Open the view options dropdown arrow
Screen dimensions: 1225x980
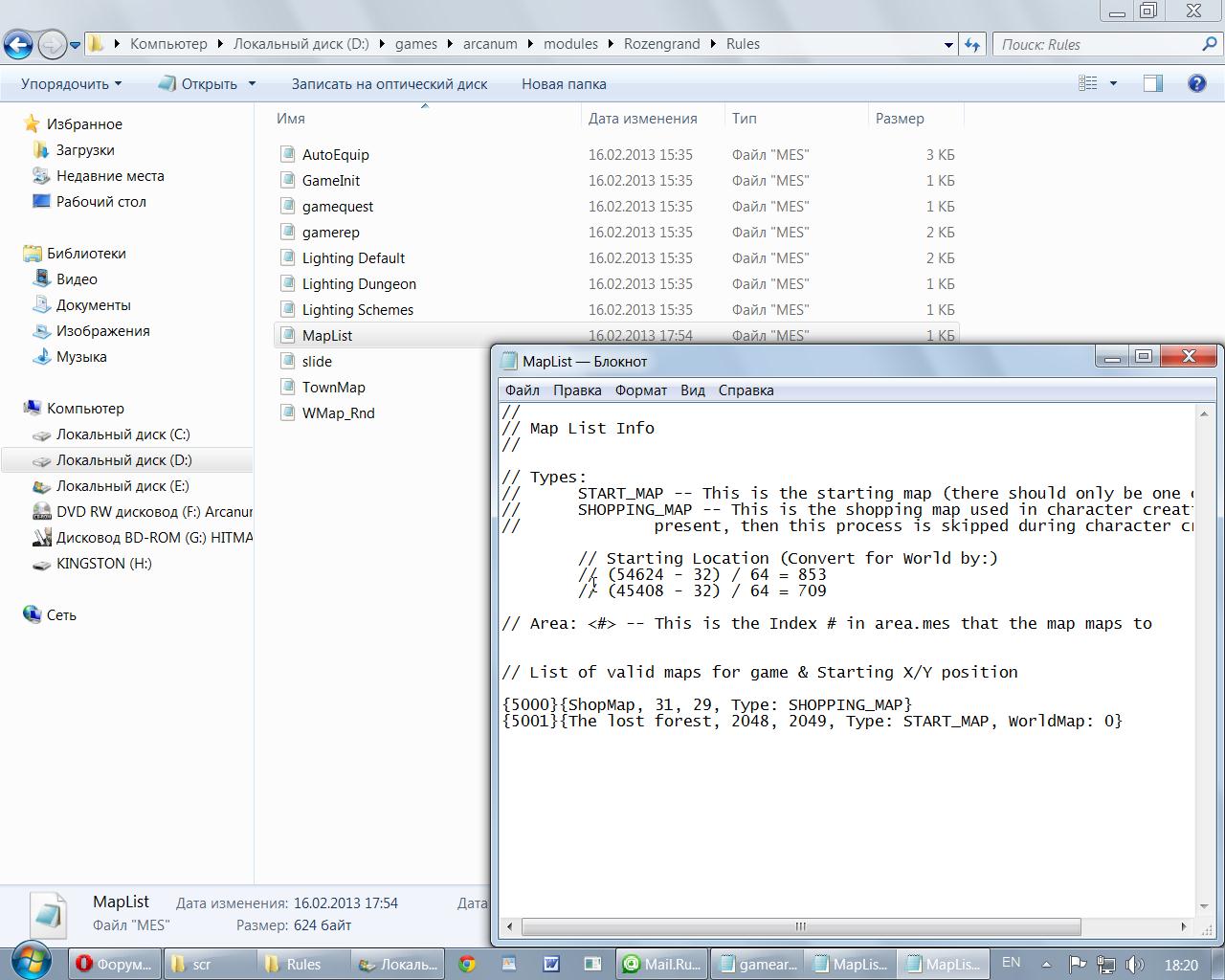1113,83
